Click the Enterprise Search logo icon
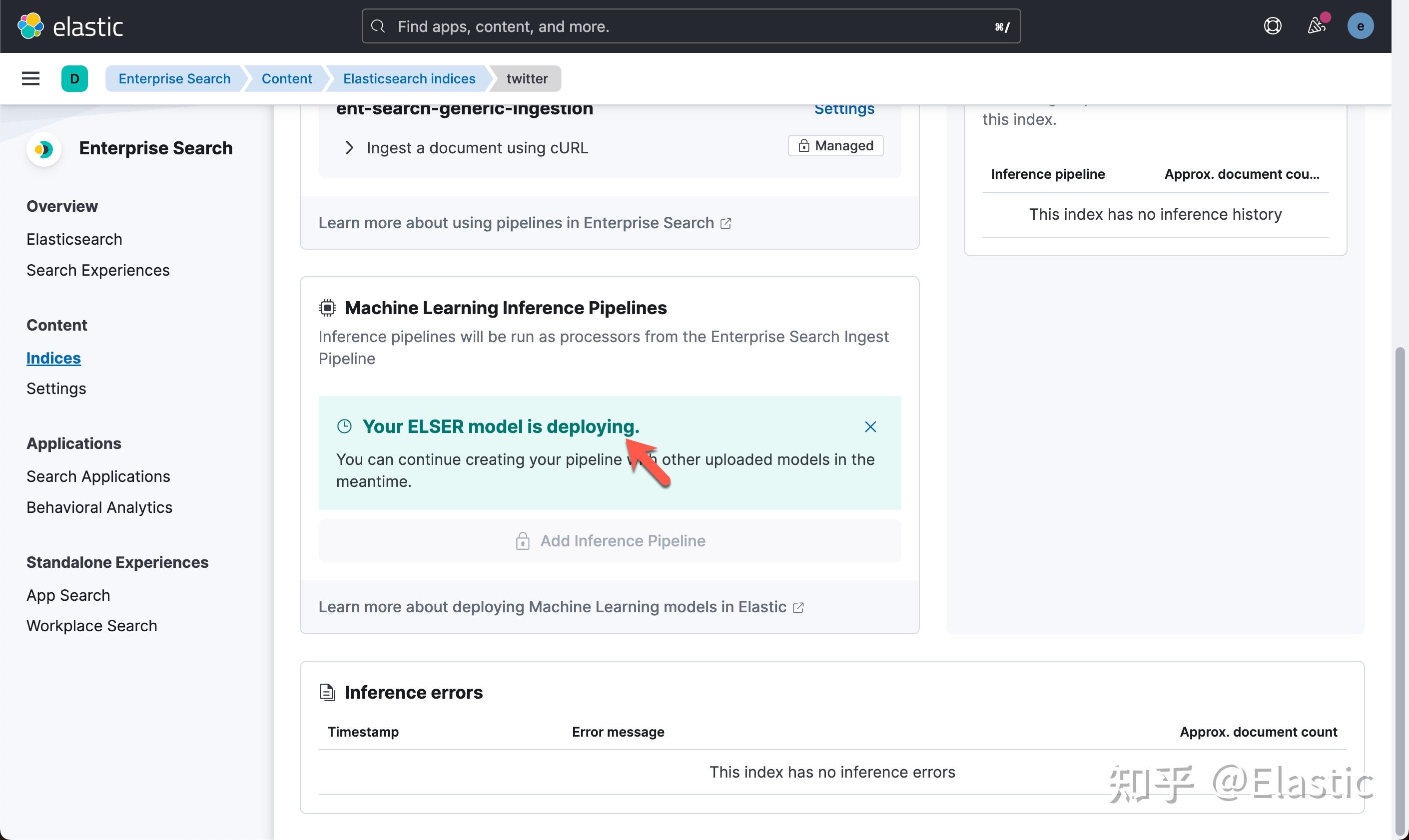 pyautogui.click(x=44, y=149)
